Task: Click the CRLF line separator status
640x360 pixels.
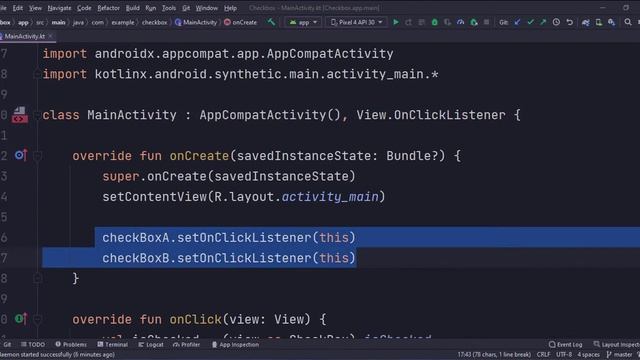Action: pyautogui.click(x=543, y=355)
